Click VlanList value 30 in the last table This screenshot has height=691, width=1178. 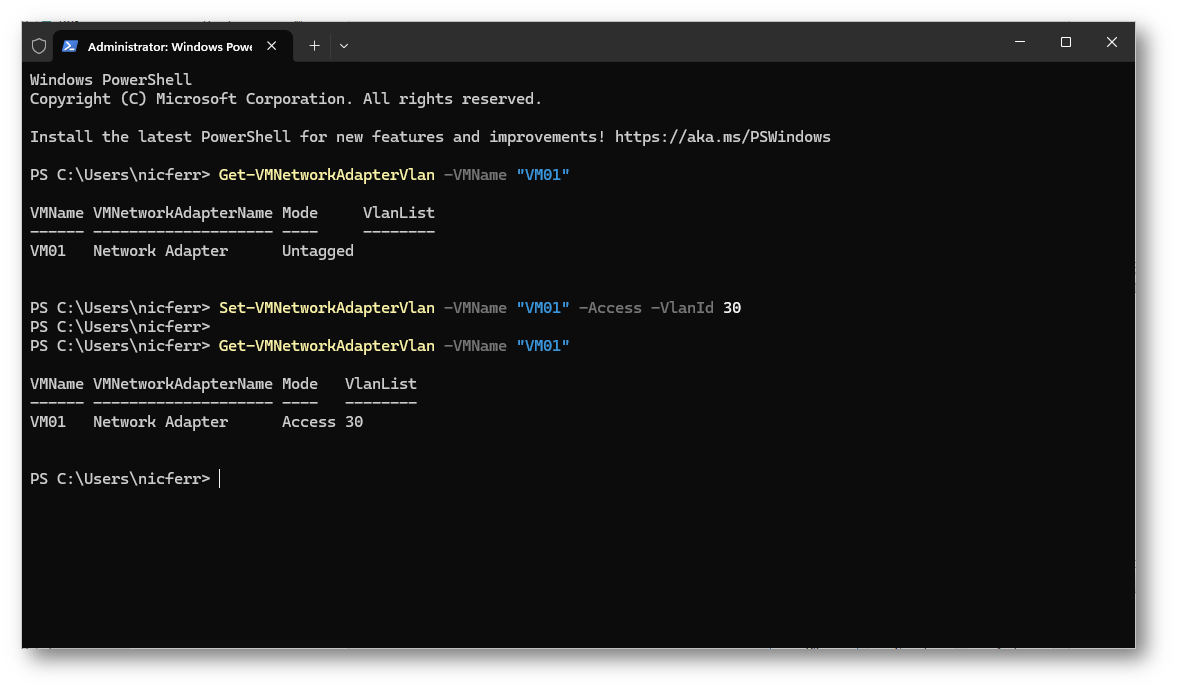tap(354, 422)
